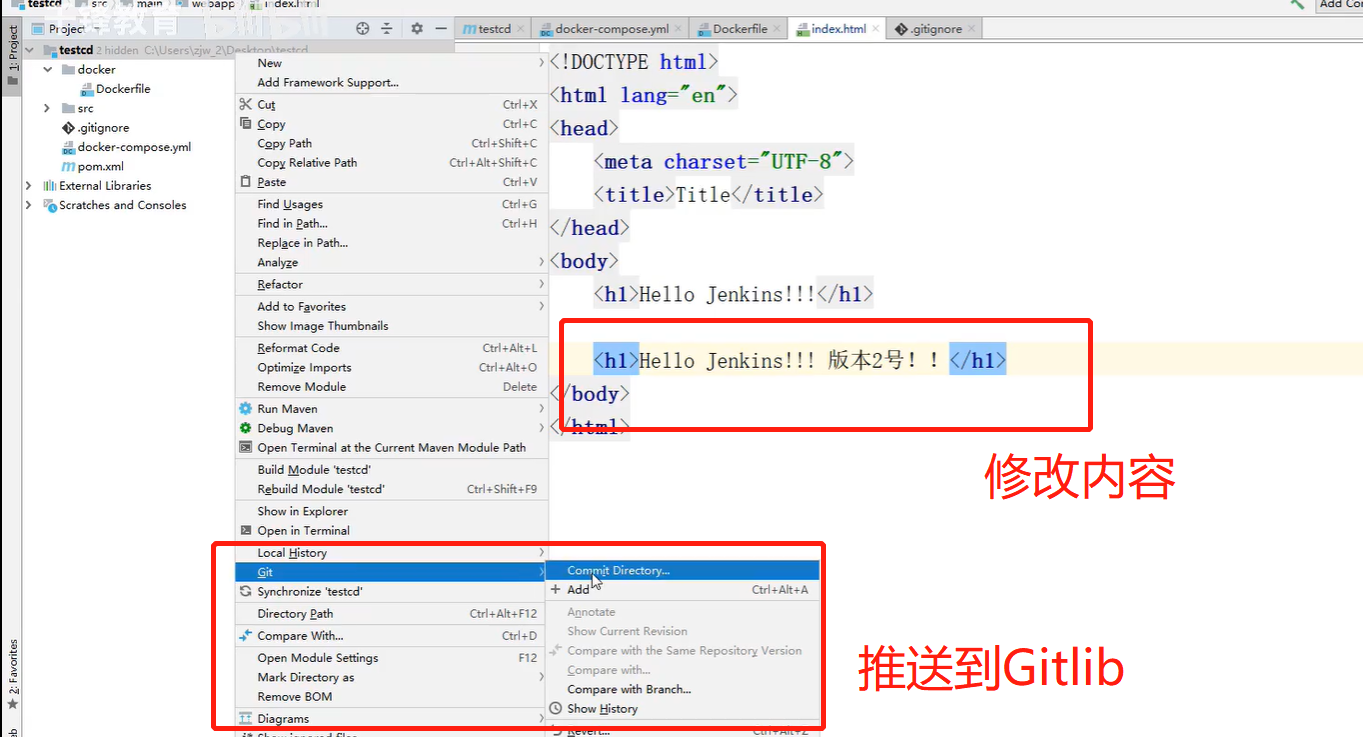Viewport: 1363px width, 737px height.
Task: Click the refresh icon beside Synchronize 'testcd'
Action: click(246, 592)
